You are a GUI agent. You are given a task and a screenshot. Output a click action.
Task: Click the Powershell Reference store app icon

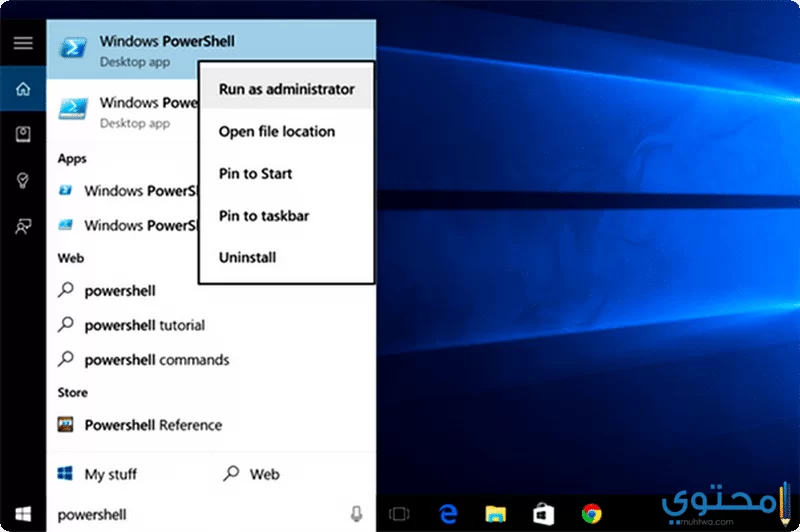pyautogui.click(x=65, y=424)
